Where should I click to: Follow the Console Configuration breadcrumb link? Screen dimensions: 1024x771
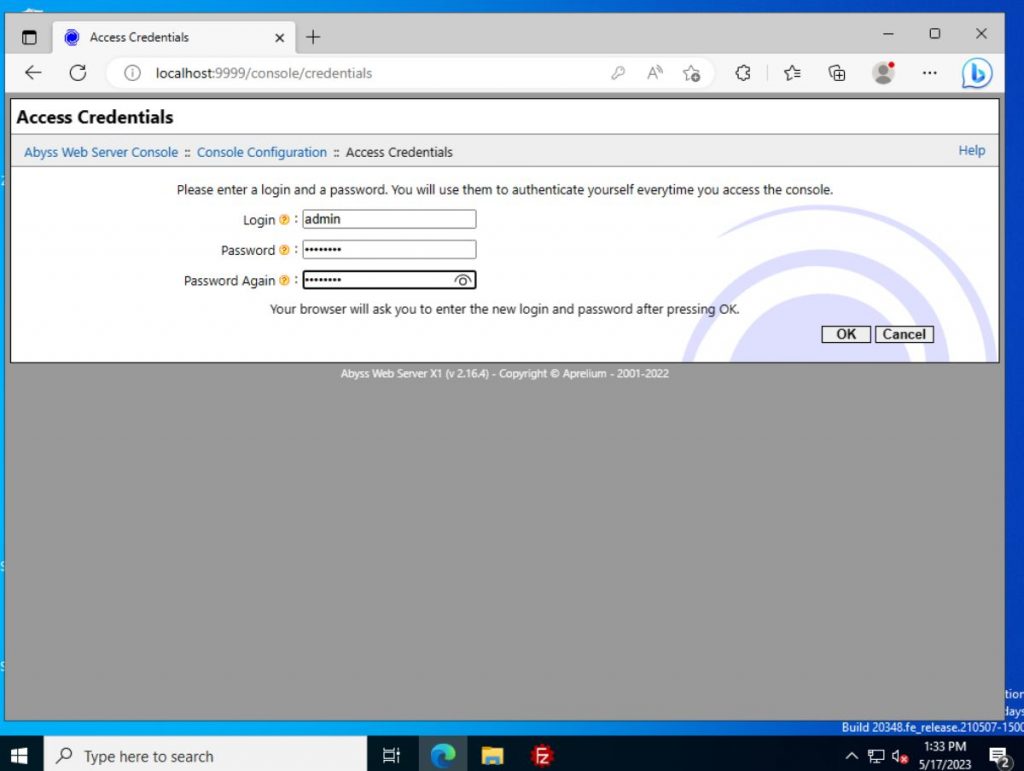click(x=262, y=152)
